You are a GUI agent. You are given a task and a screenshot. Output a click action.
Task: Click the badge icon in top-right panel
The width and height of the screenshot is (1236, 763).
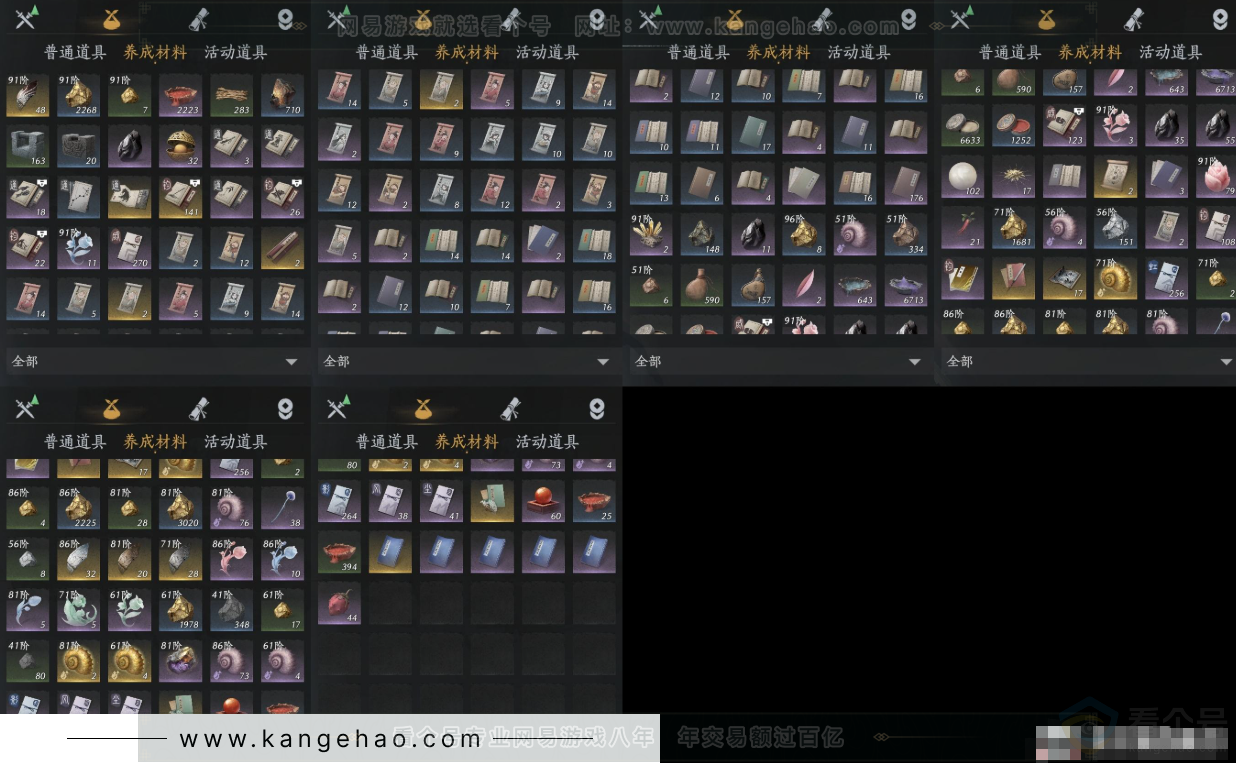[x=1220, y=18]
